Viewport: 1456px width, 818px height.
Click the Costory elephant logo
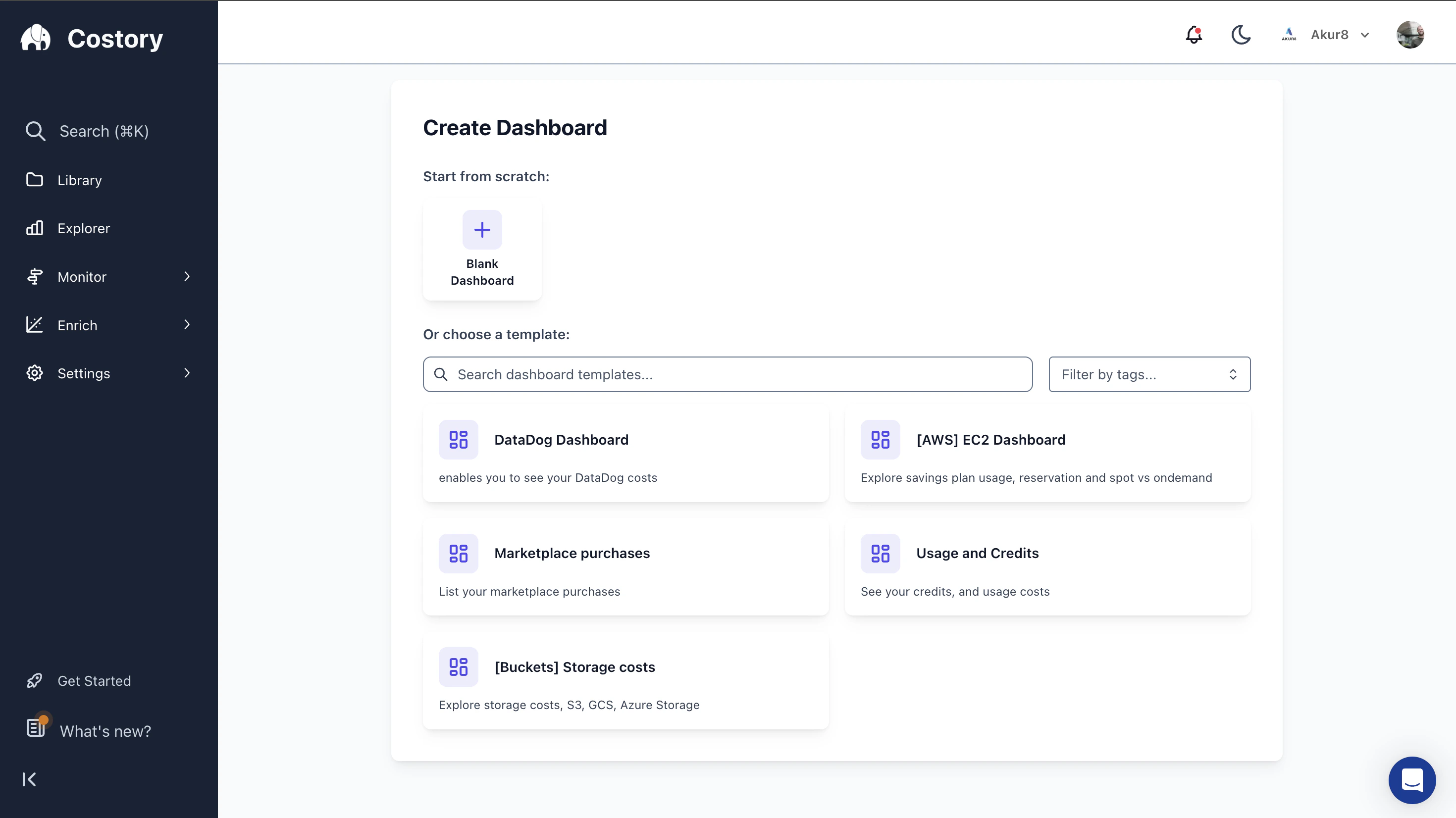(36, 37)
